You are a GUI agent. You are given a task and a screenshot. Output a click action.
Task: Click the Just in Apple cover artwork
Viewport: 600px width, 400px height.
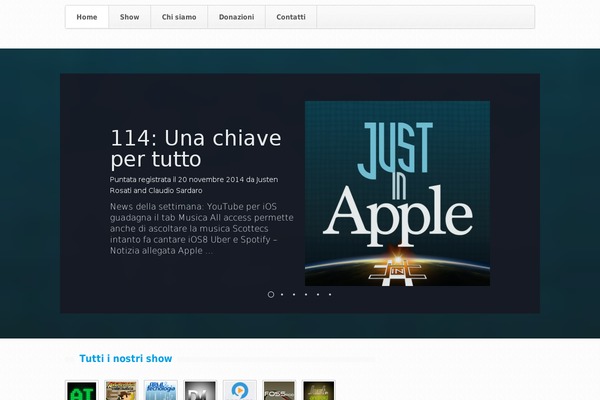coord(397,193)
